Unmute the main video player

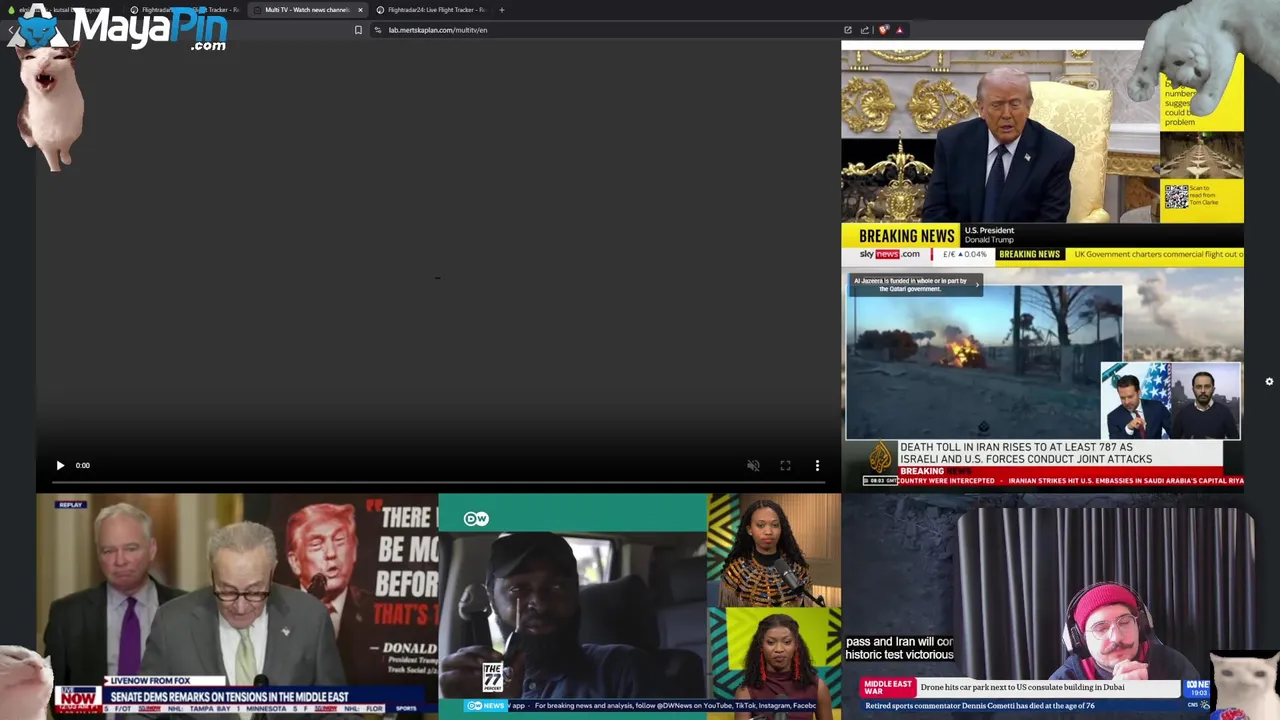click(754, 465)
